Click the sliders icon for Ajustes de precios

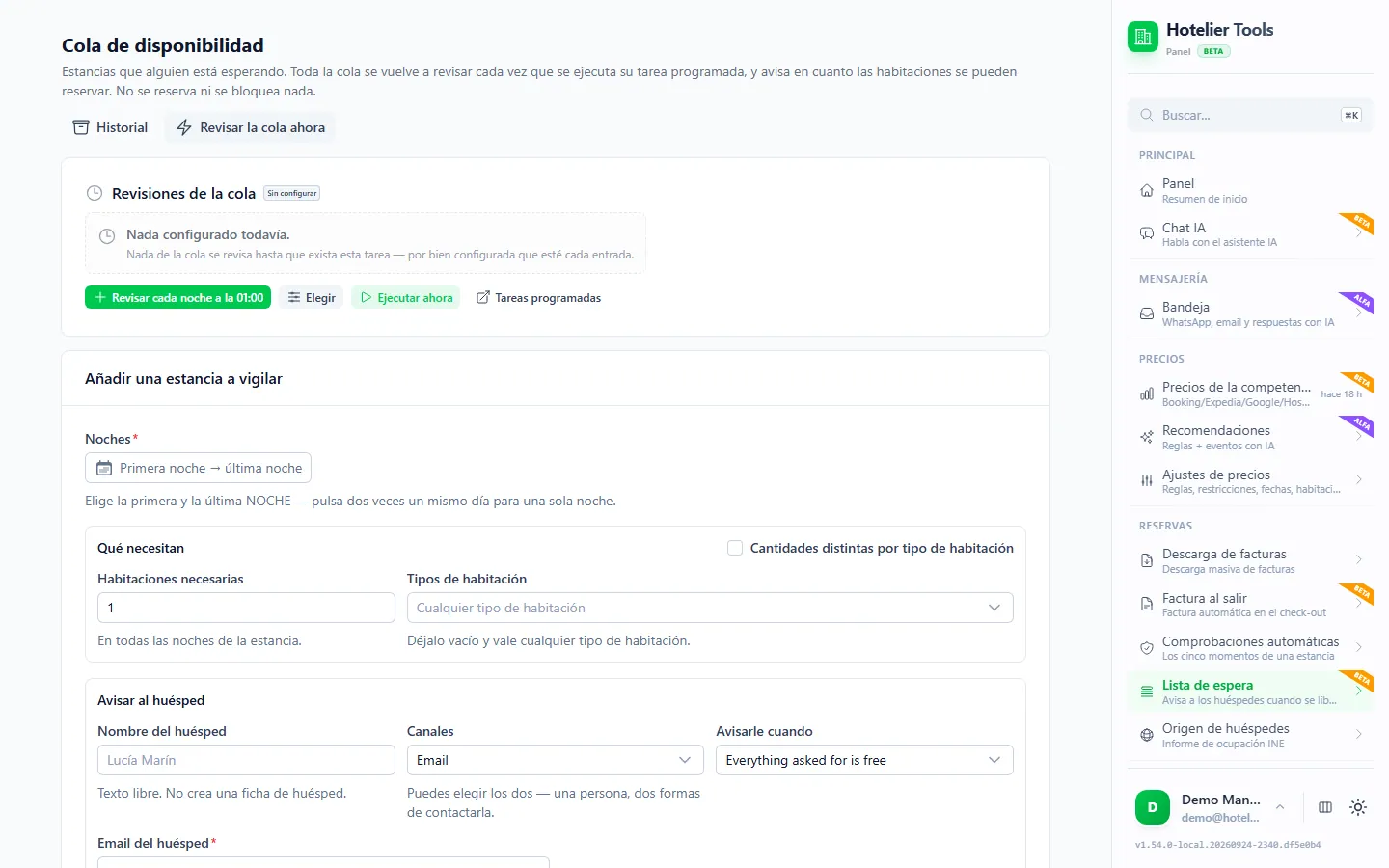point(1147,480)
